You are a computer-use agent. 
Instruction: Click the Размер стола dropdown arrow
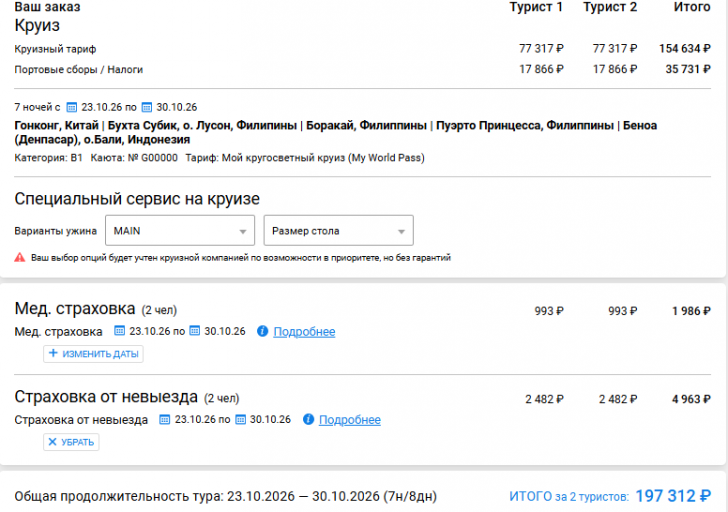point(401,231)
